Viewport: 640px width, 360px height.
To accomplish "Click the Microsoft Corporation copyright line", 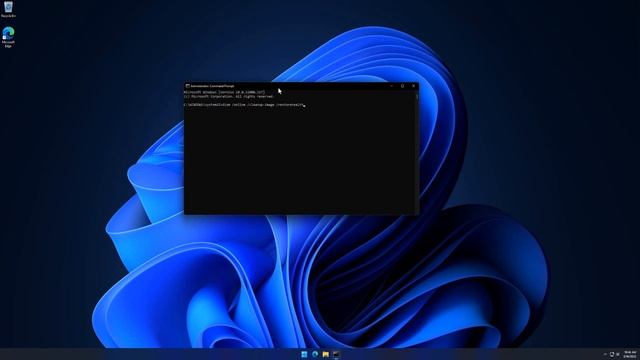I will [x=229, y=97].
